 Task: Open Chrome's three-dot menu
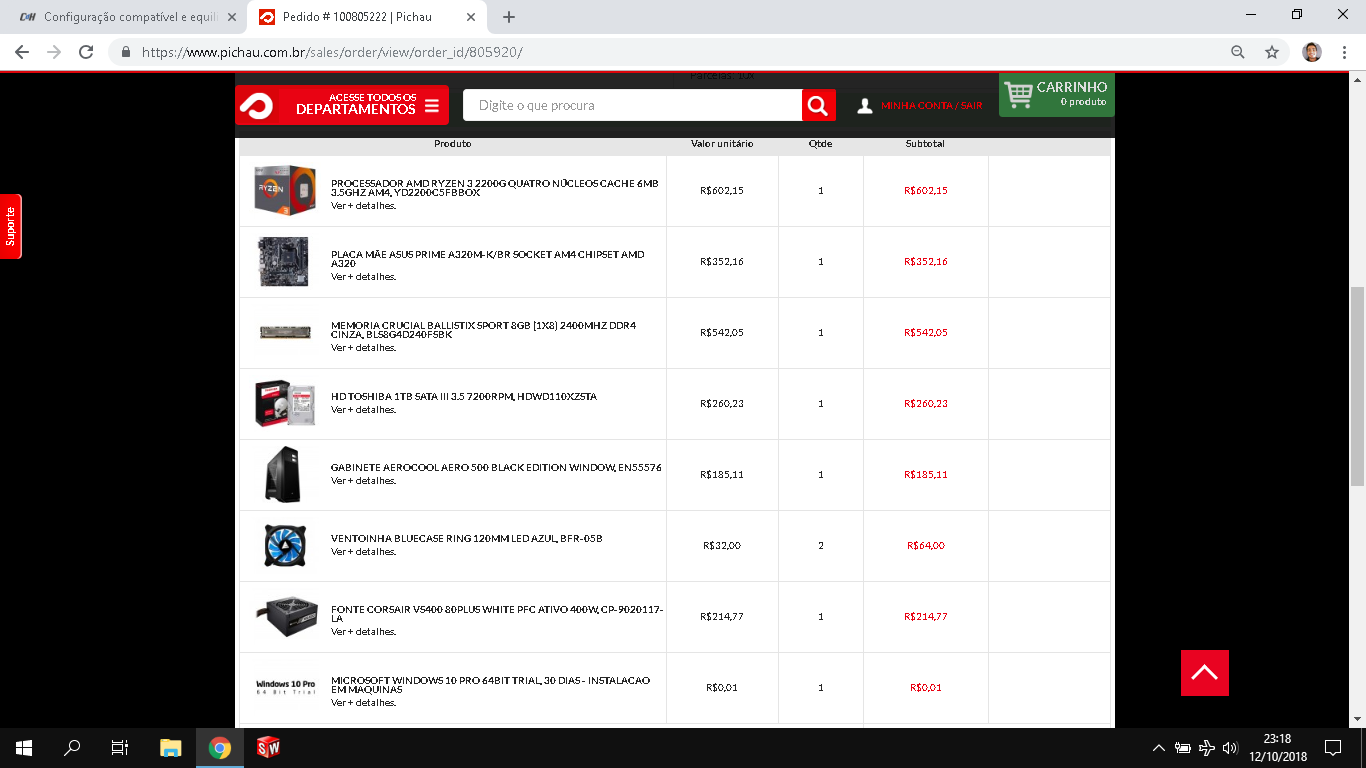(x=1345, y=52)
